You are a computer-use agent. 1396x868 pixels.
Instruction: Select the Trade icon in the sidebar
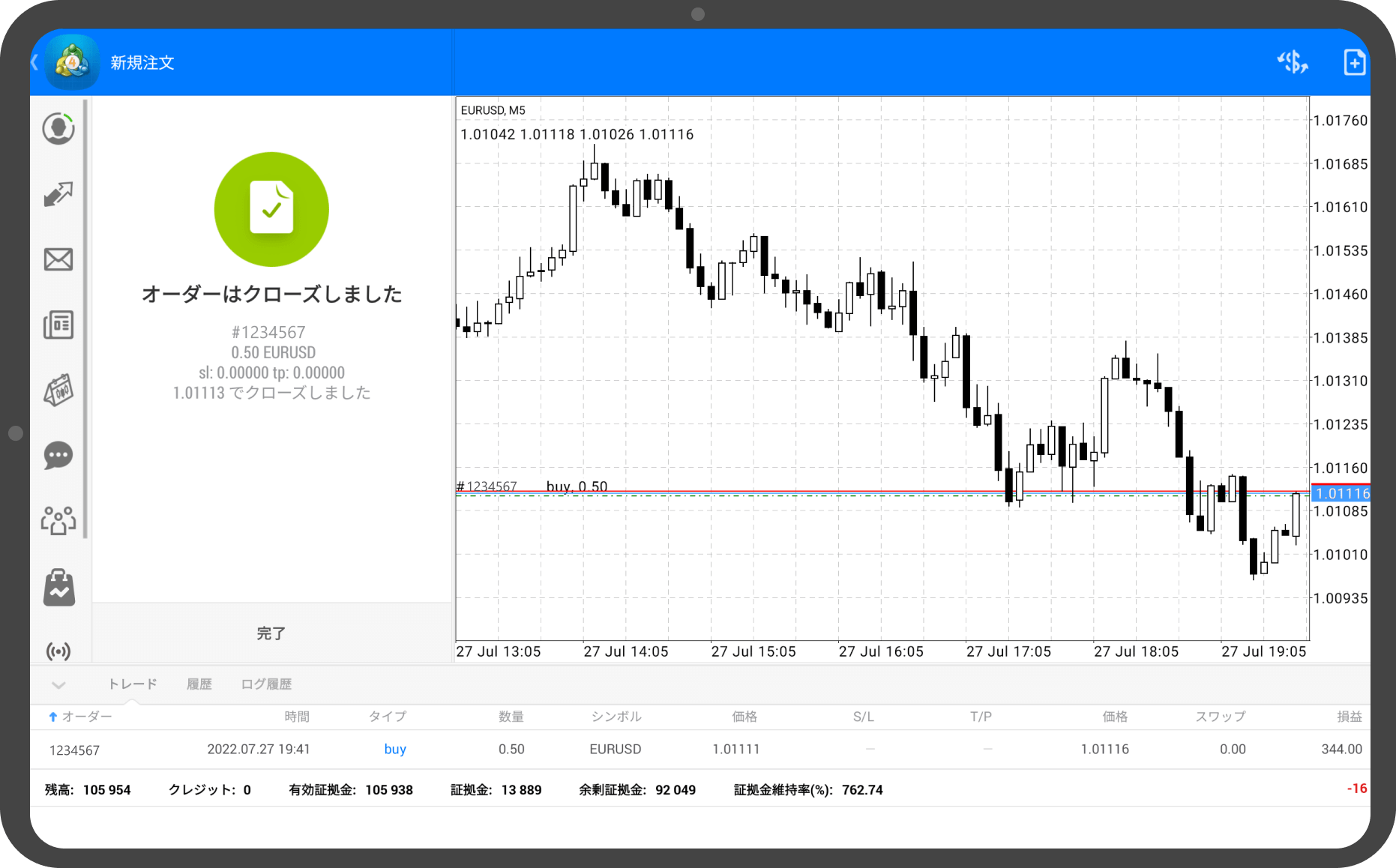58,194
